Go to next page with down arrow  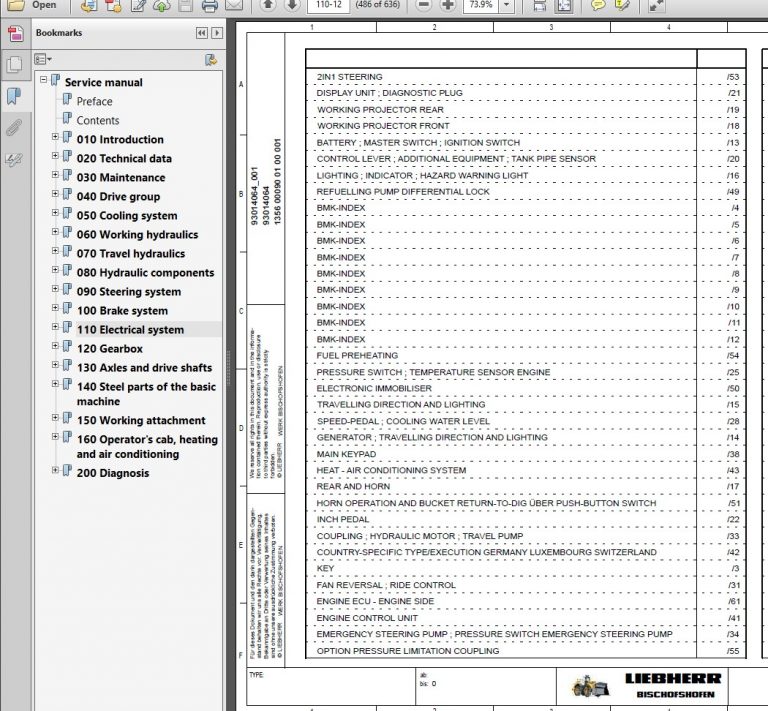(x=292, y=5)
